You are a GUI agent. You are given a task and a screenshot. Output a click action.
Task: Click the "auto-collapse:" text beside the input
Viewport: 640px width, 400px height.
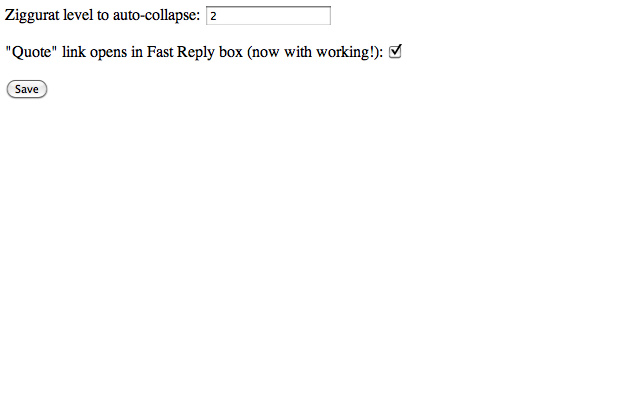point(156,16)
